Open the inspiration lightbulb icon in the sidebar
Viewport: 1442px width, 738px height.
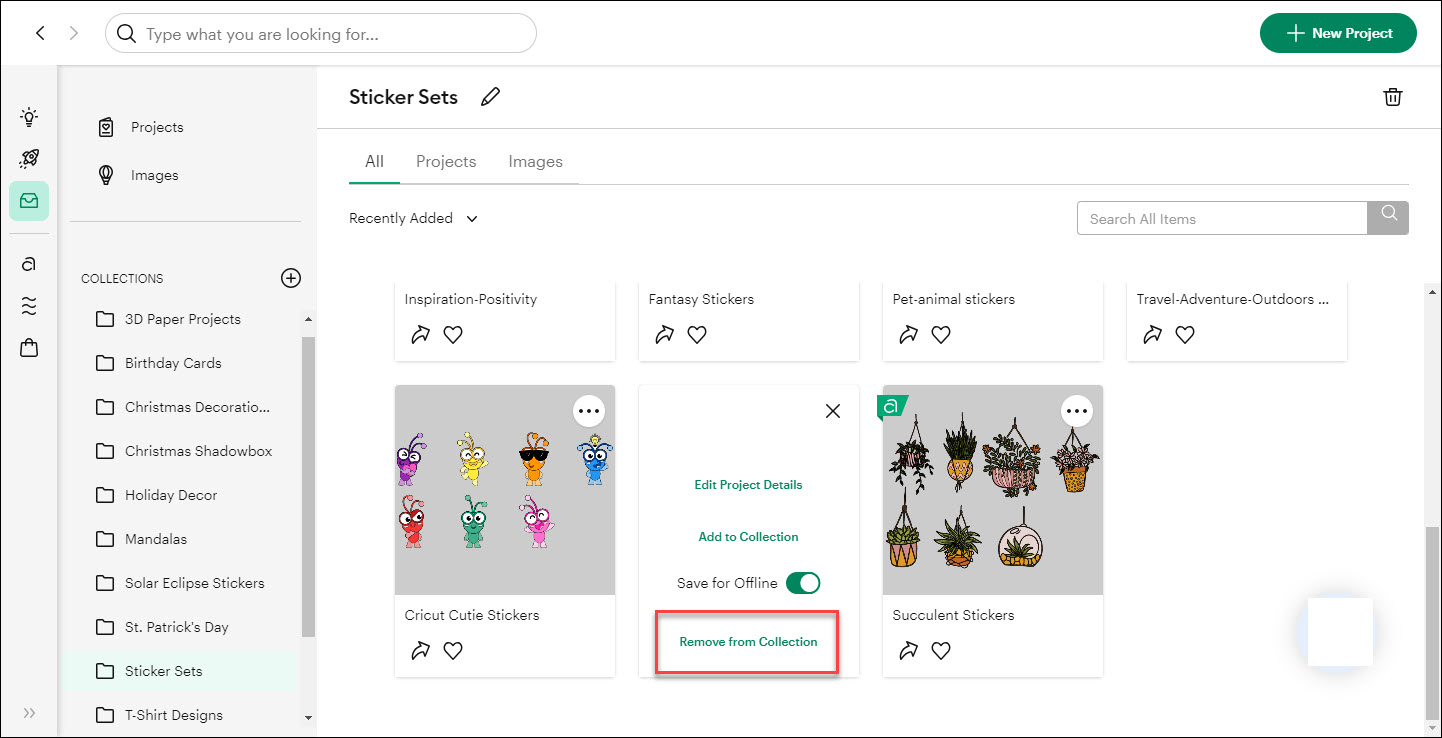pyautogui.click(x=29, y=116)
